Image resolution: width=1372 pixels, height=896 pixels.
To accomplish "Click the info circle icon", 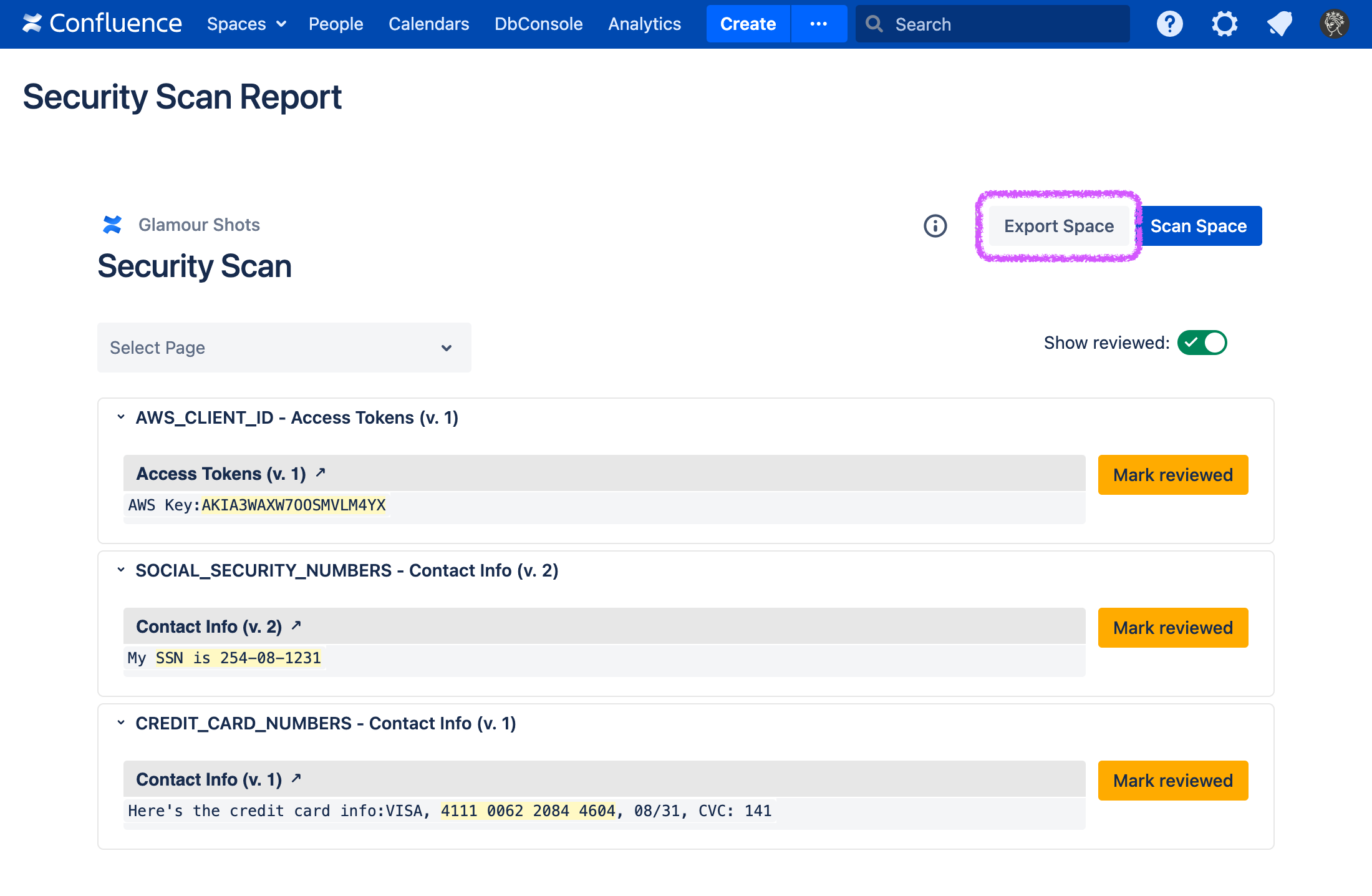I will (x=935, y=226).
